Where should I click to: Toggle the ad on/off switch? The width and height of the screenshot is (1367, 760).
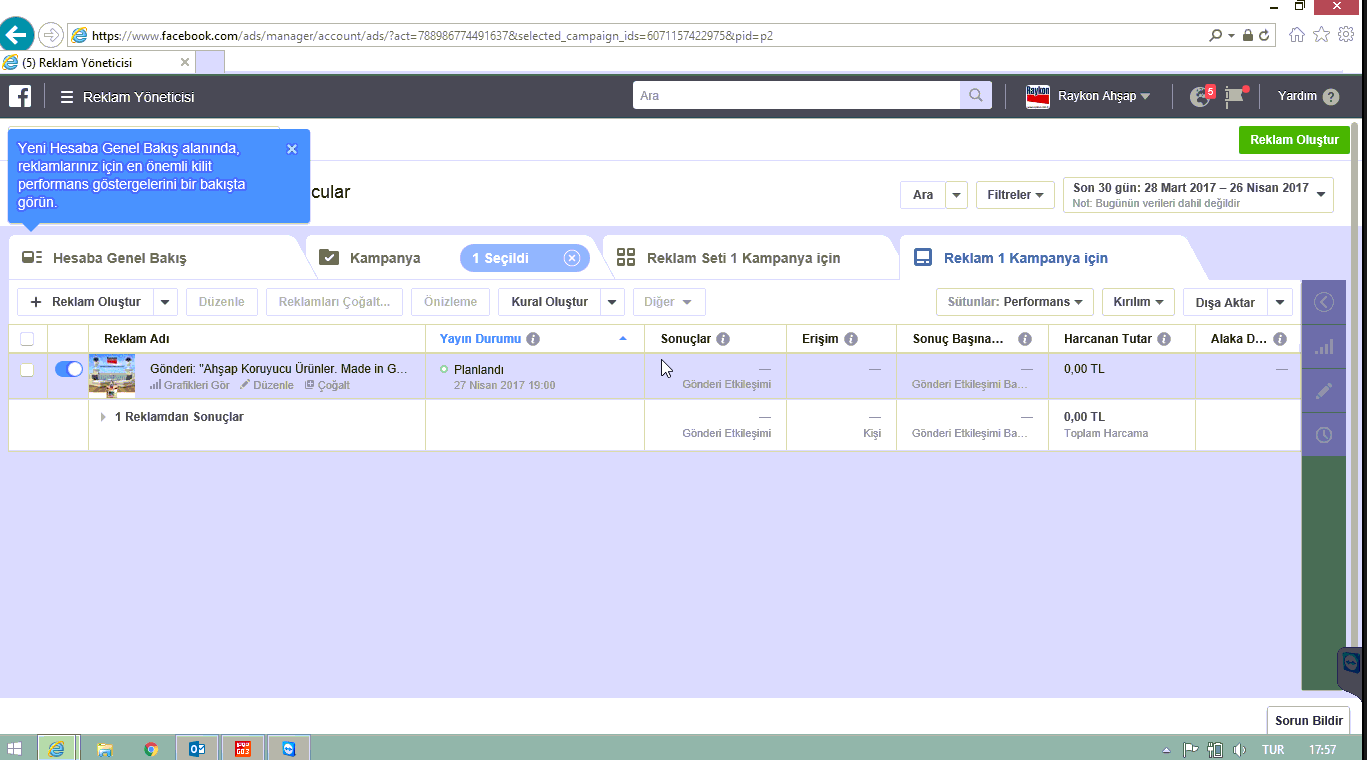tap(68, 369)
